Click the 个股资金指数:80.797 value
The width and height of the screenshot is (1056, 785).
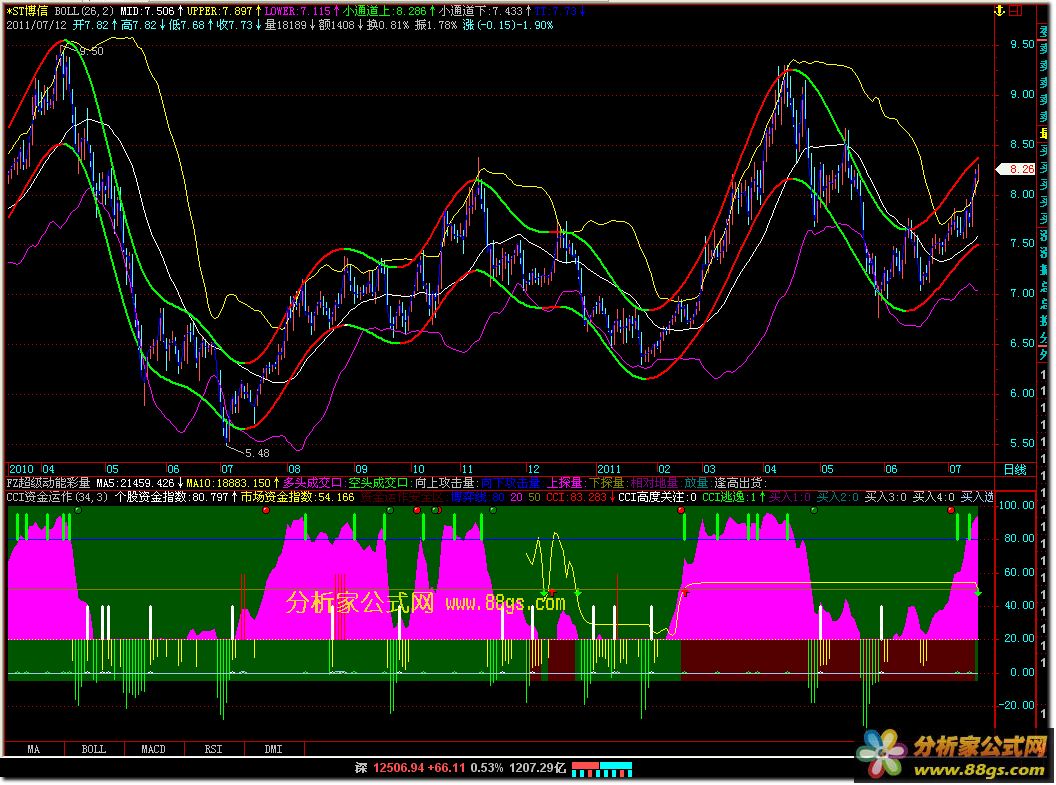(x=171, y=497)
